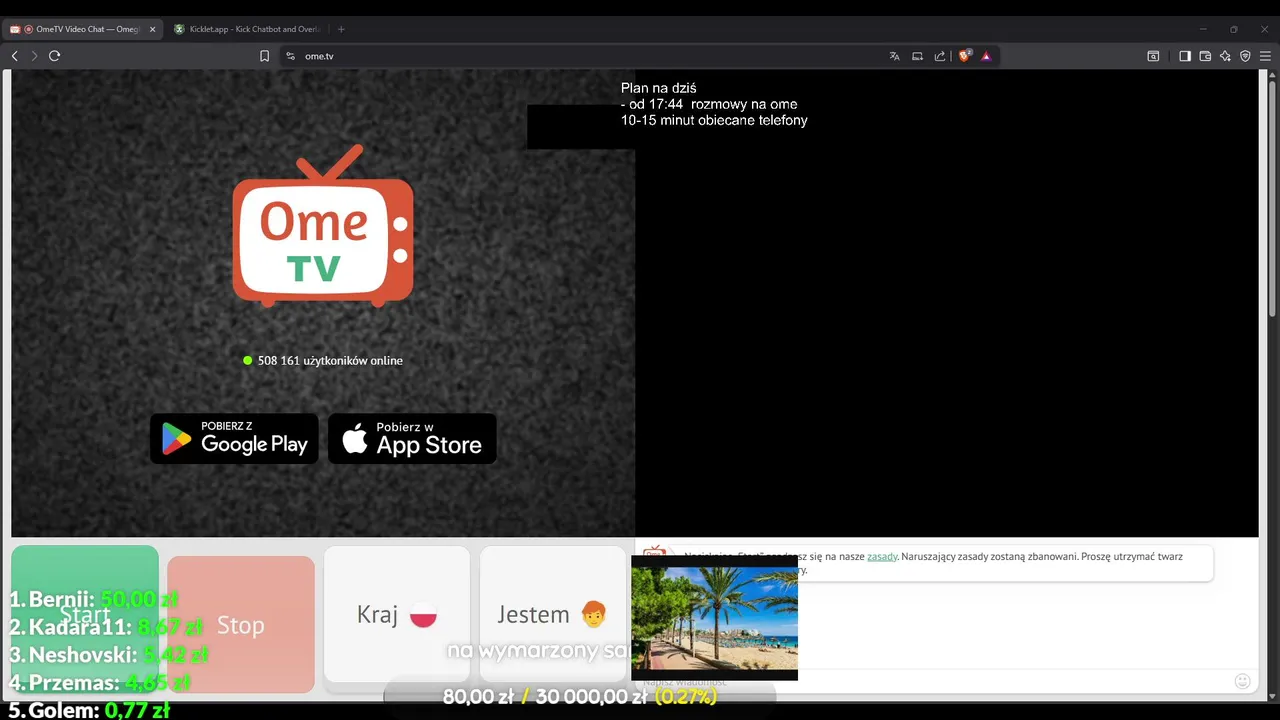Image resolution: width=1280 pixels, height=720 pixels.
Task: Open the zasady rules link
Action: pyautogui.click(x=882, y=556)
